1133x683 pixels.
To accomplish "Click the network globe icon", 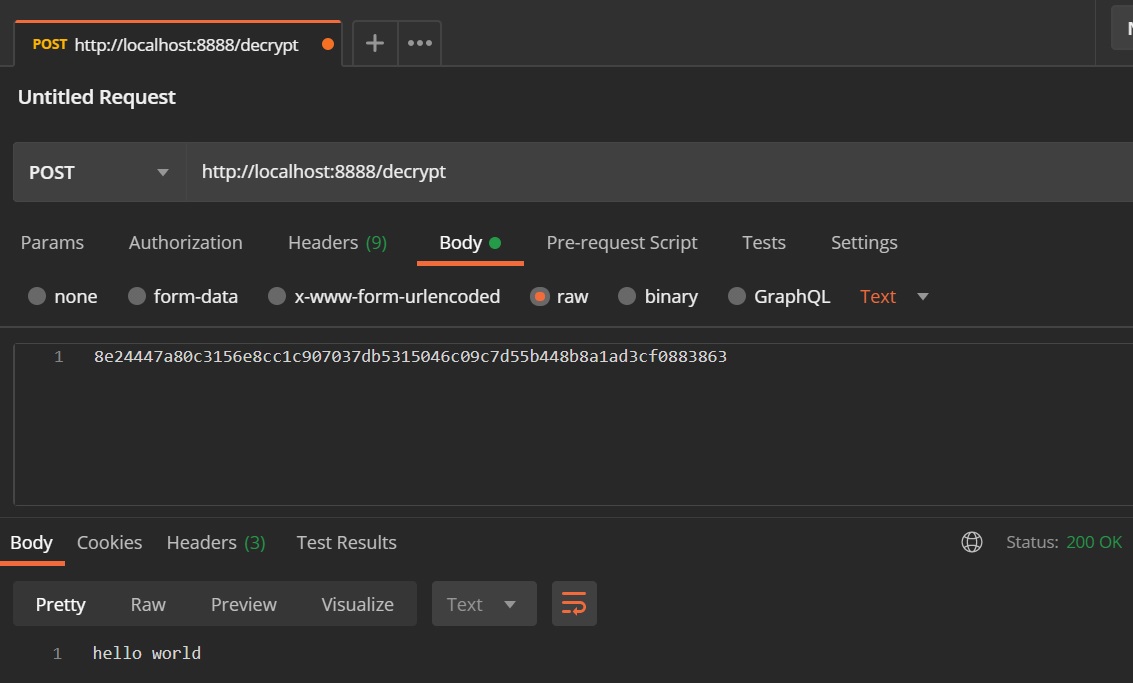I will 971,542.
